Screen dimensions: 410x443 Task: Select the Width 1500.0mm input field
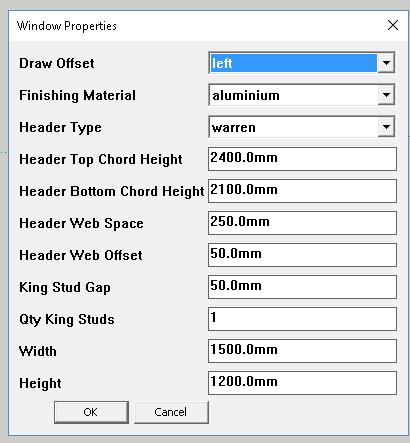[302, 351]
